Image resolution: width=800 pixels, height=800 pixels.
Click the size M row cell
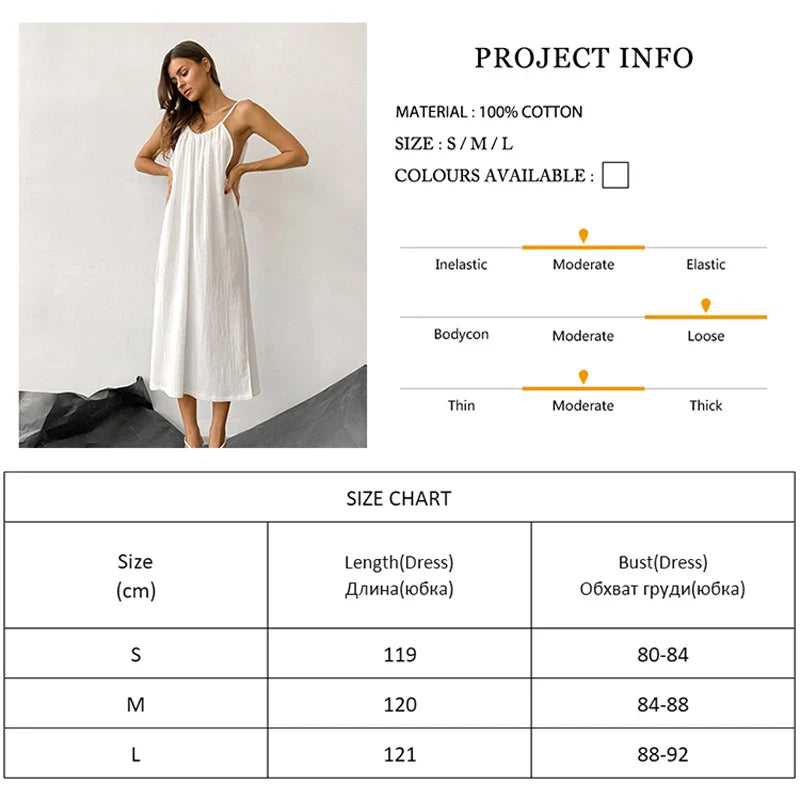pos(136,705)
